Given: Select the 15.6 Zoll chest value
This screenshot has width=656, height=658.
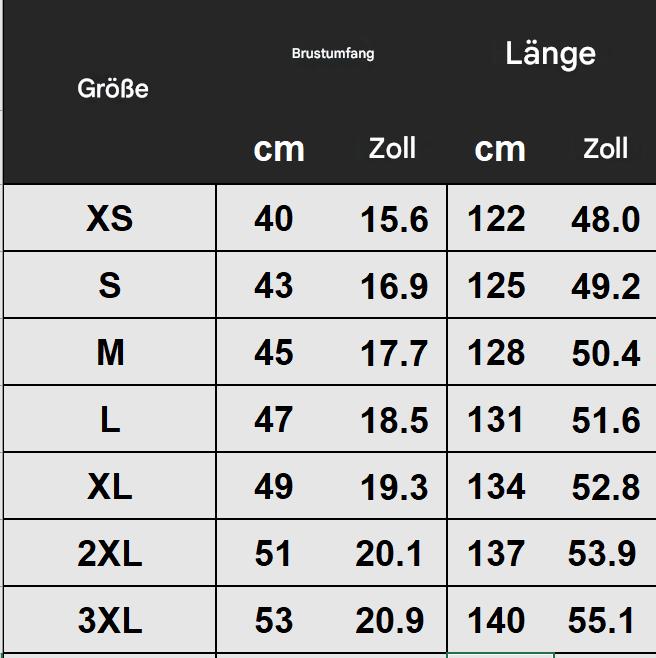Looking at the screenshot, I should pyautogui.click(x=394, y=219).
